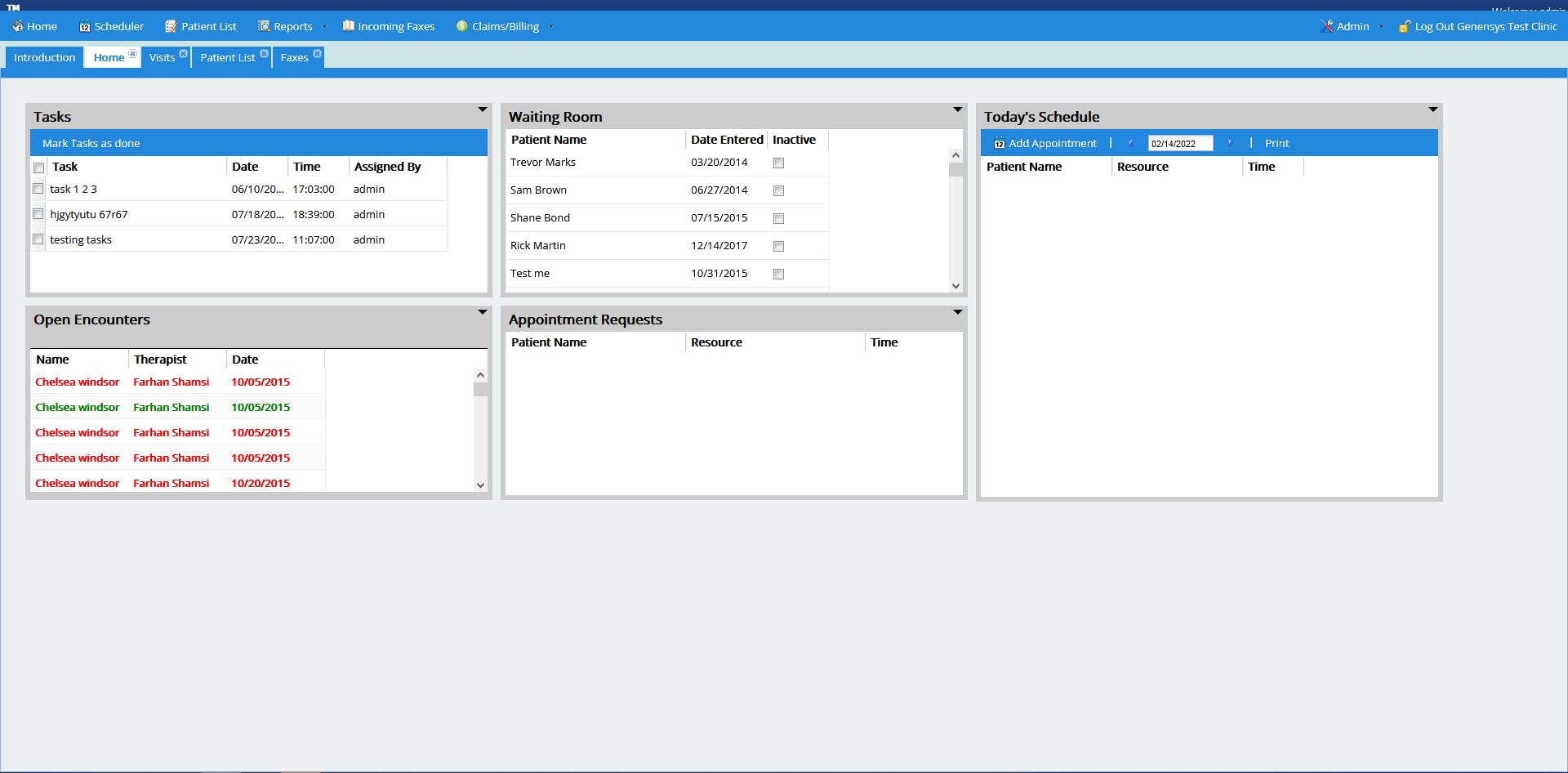The image size is (1568, 773).
Task: Click the Log Out lock icon
Action: coord(1405,26)
